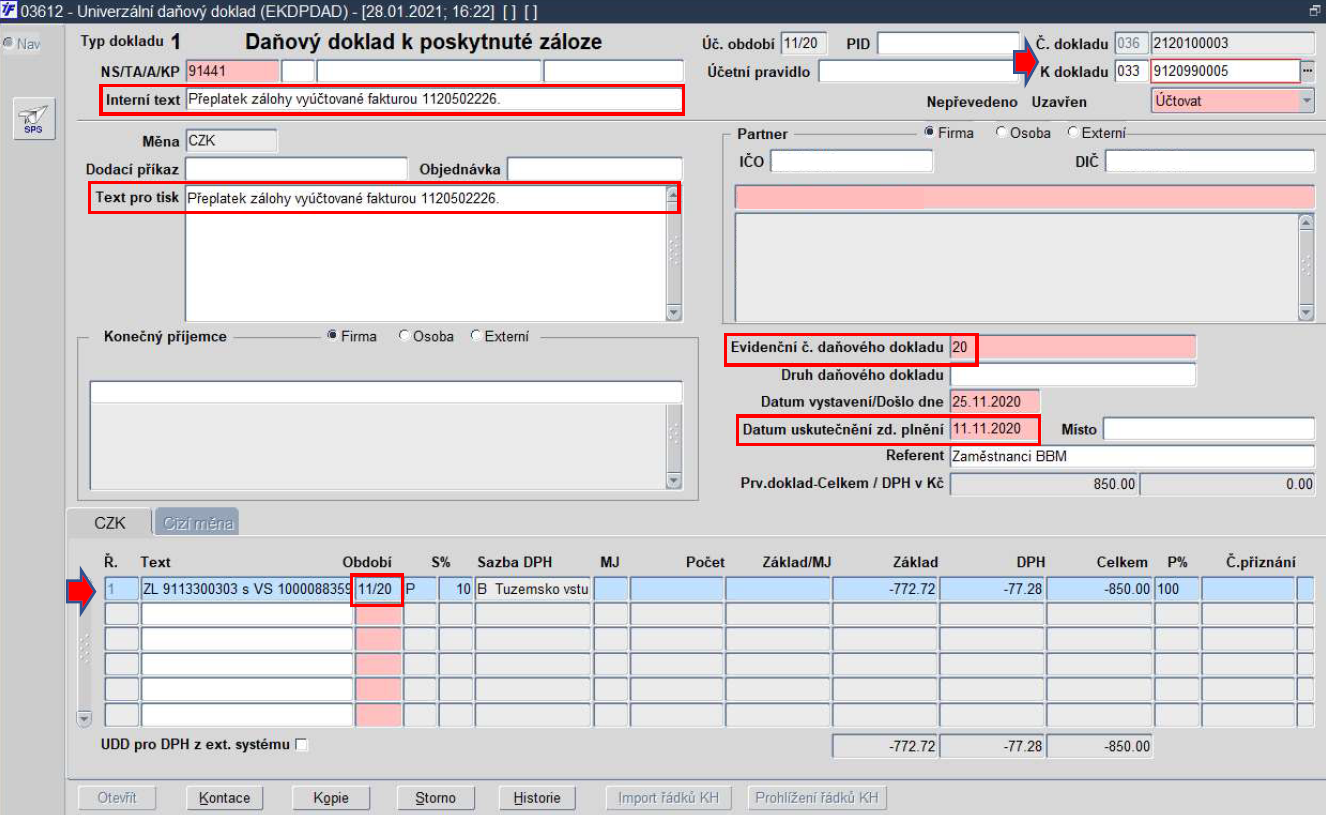Select Externí radio in Partner section
This screenshot has height=815, width=1326.
pos(1072,133)
